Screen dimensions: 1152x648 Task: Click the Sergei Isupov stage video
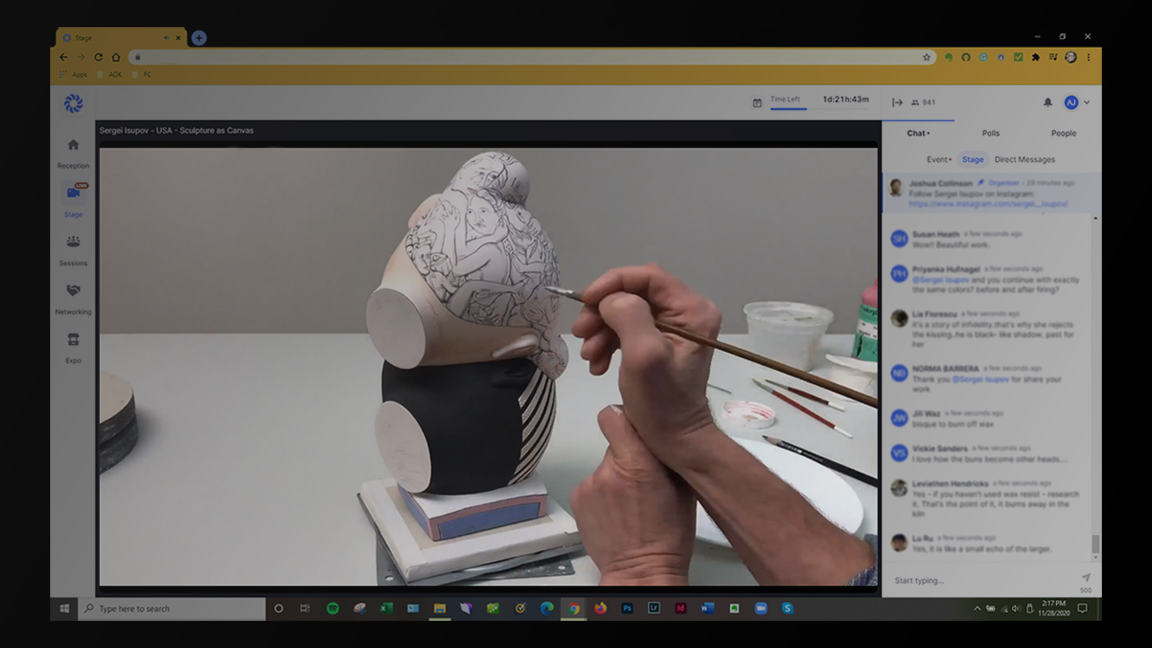tap(488, 367)
